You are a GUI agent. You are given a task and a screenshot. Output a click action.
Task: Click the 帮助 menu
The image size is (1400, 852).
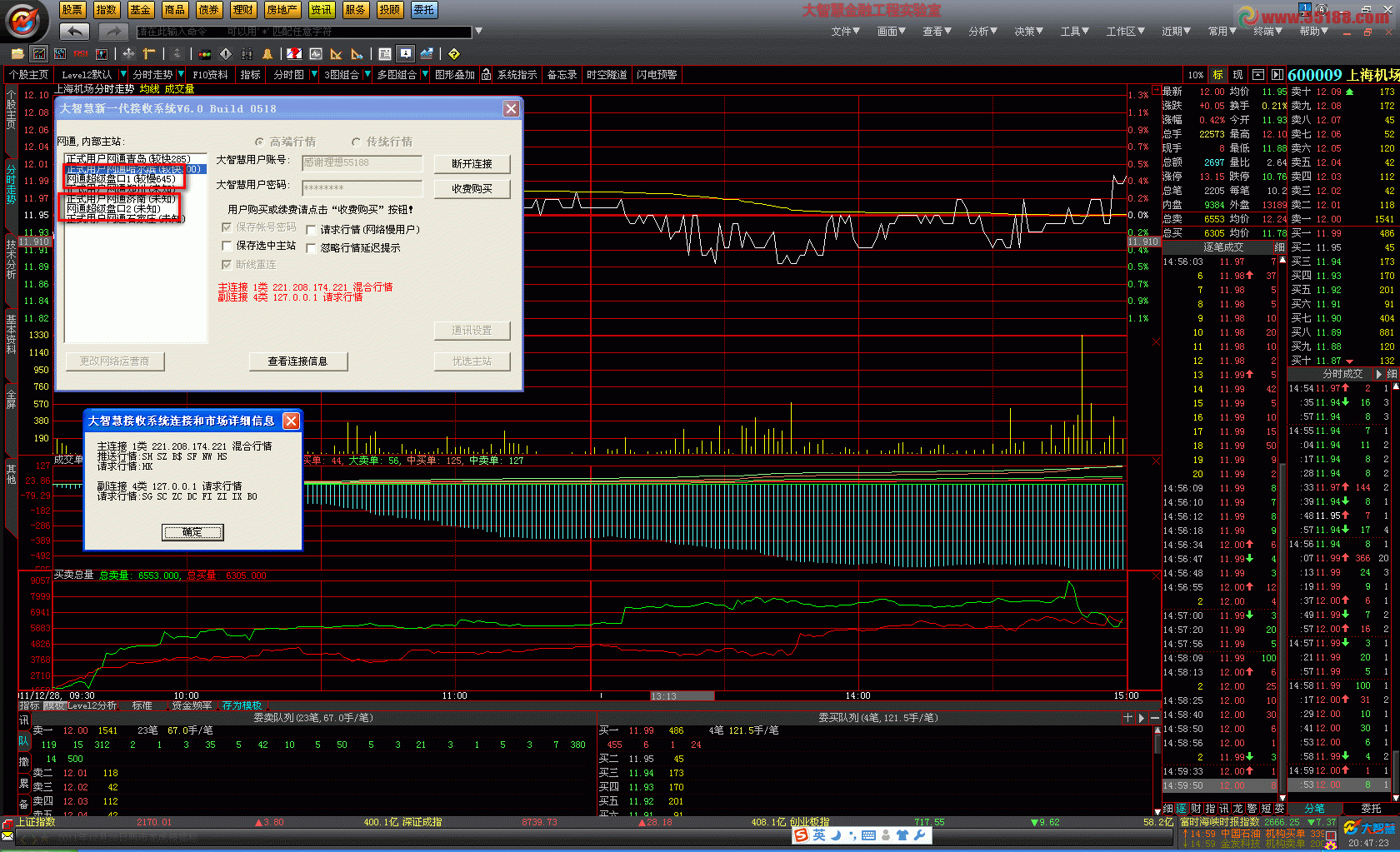1314,31
